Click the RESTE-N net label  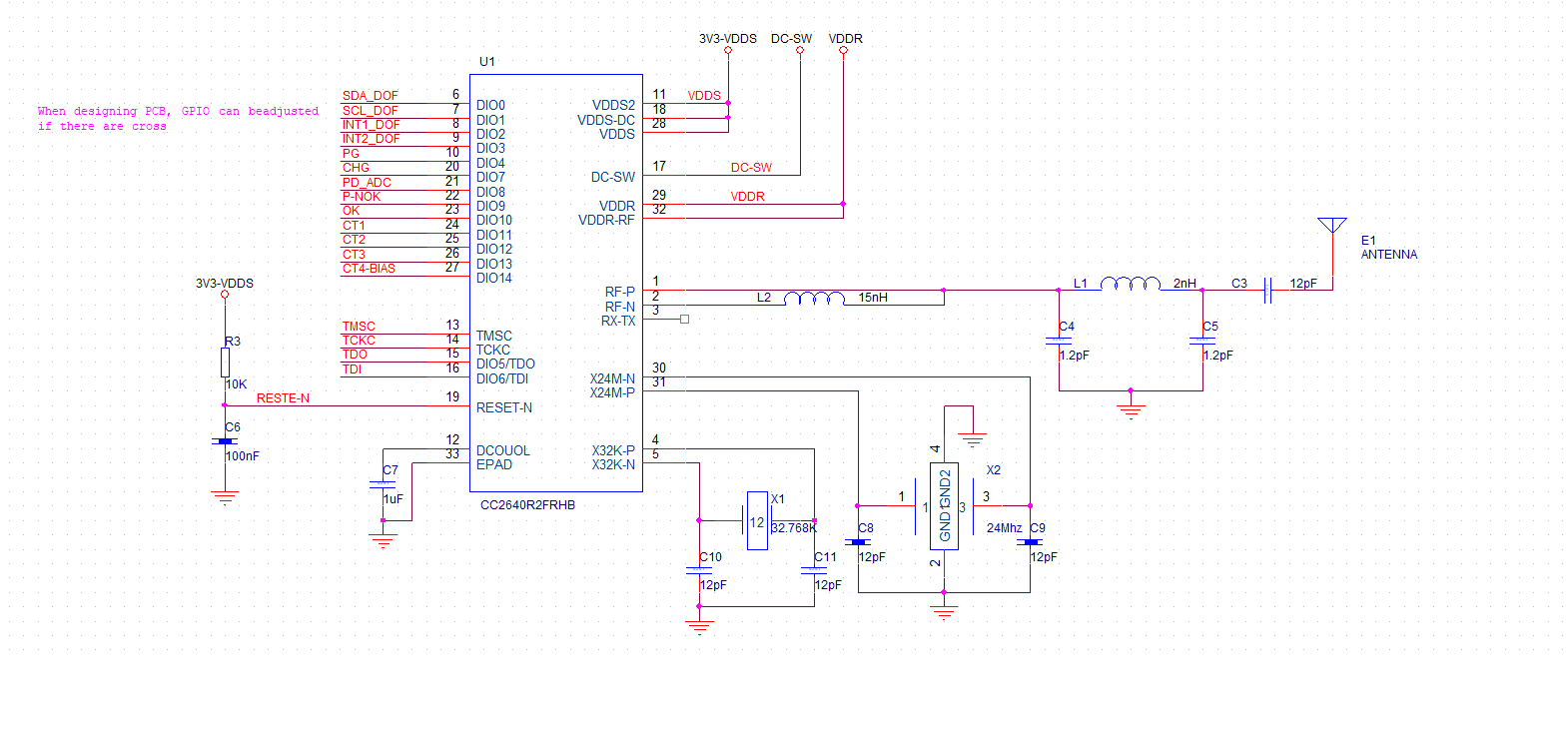pos(284,398)
